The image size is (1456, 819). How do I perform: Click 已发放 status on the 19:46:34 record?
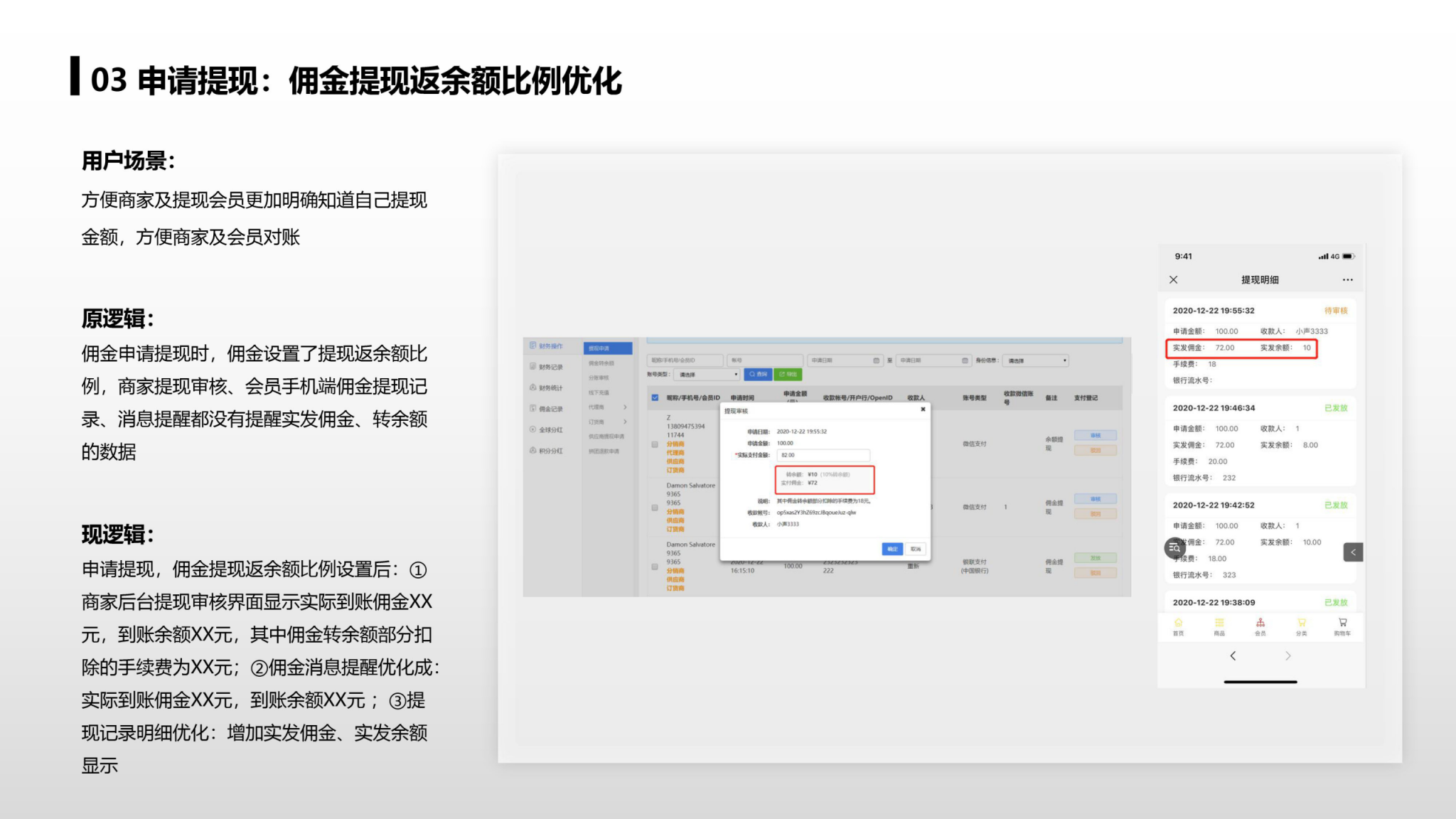click(1336, 408)
